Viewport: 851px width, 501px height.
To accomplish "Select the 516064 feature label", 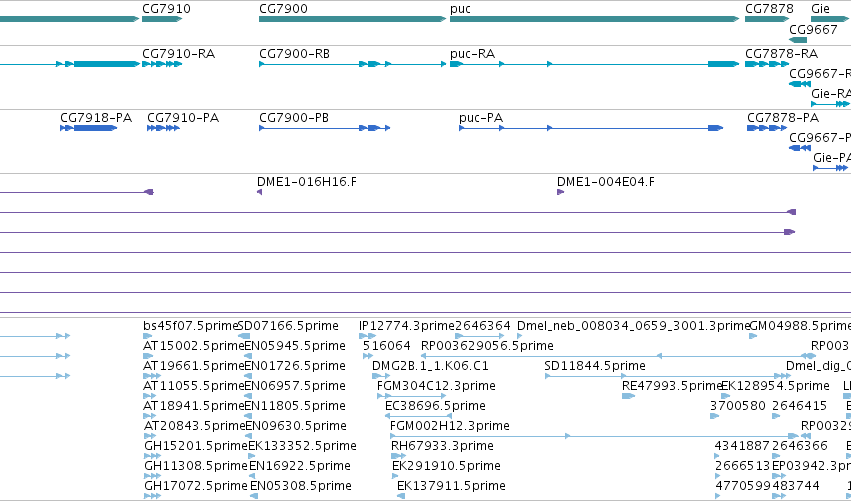I will click(x=386, y=346).
